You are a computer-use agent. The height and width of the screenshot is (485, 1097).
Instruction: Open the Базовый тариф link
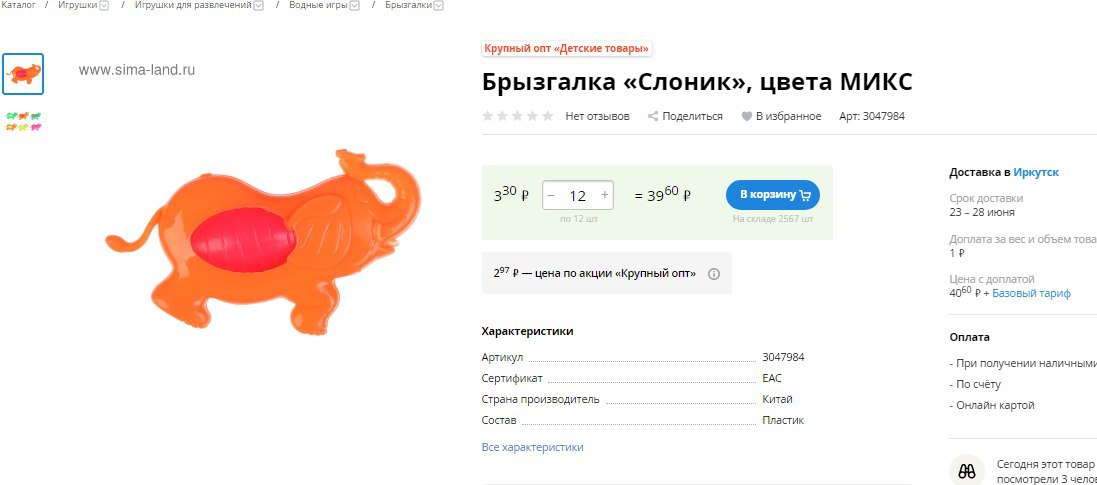[x=1031, y=293]
